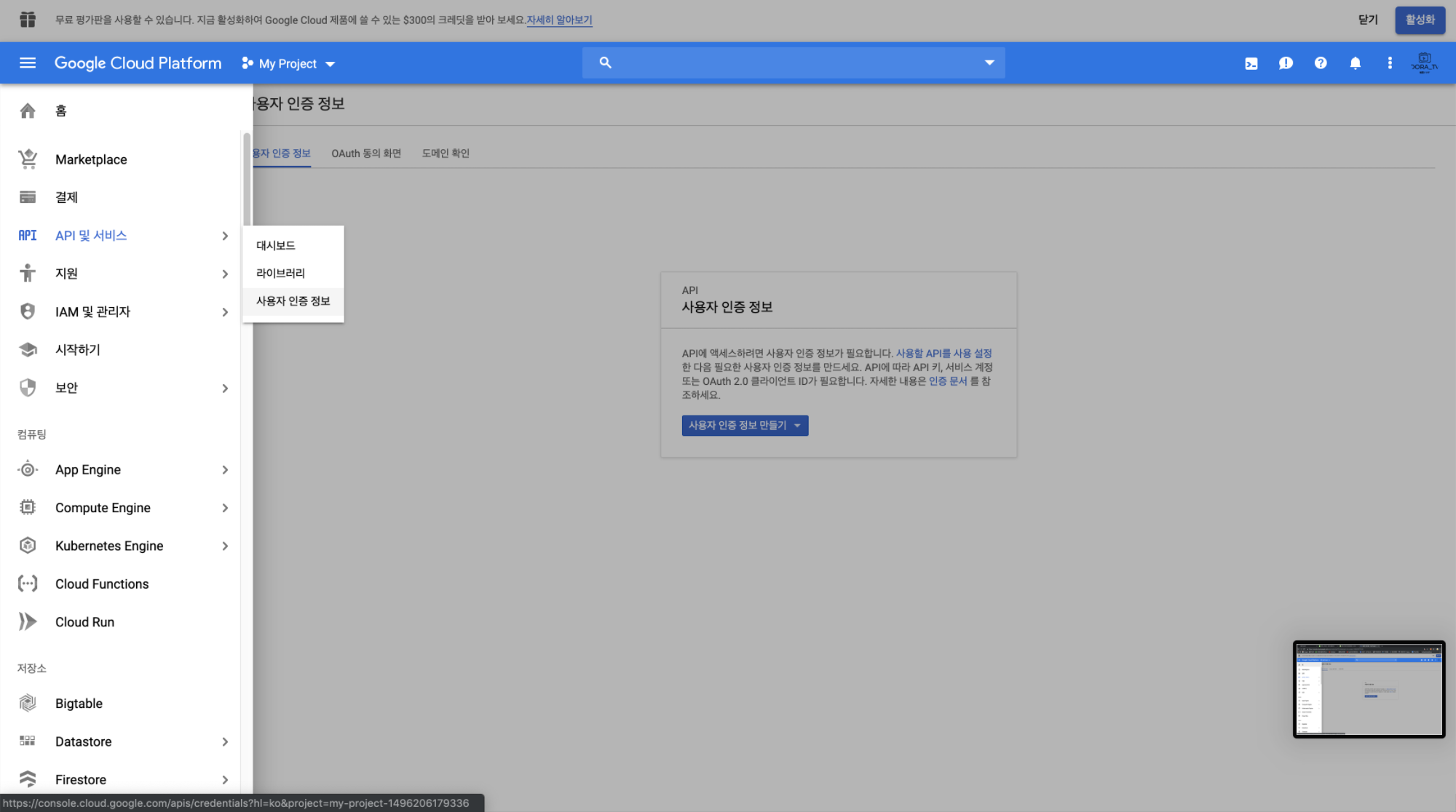Click the help question mark icon
The height and width of the screenshot is (812, 1456).
pyautogui.click(x=1321, y=63)
